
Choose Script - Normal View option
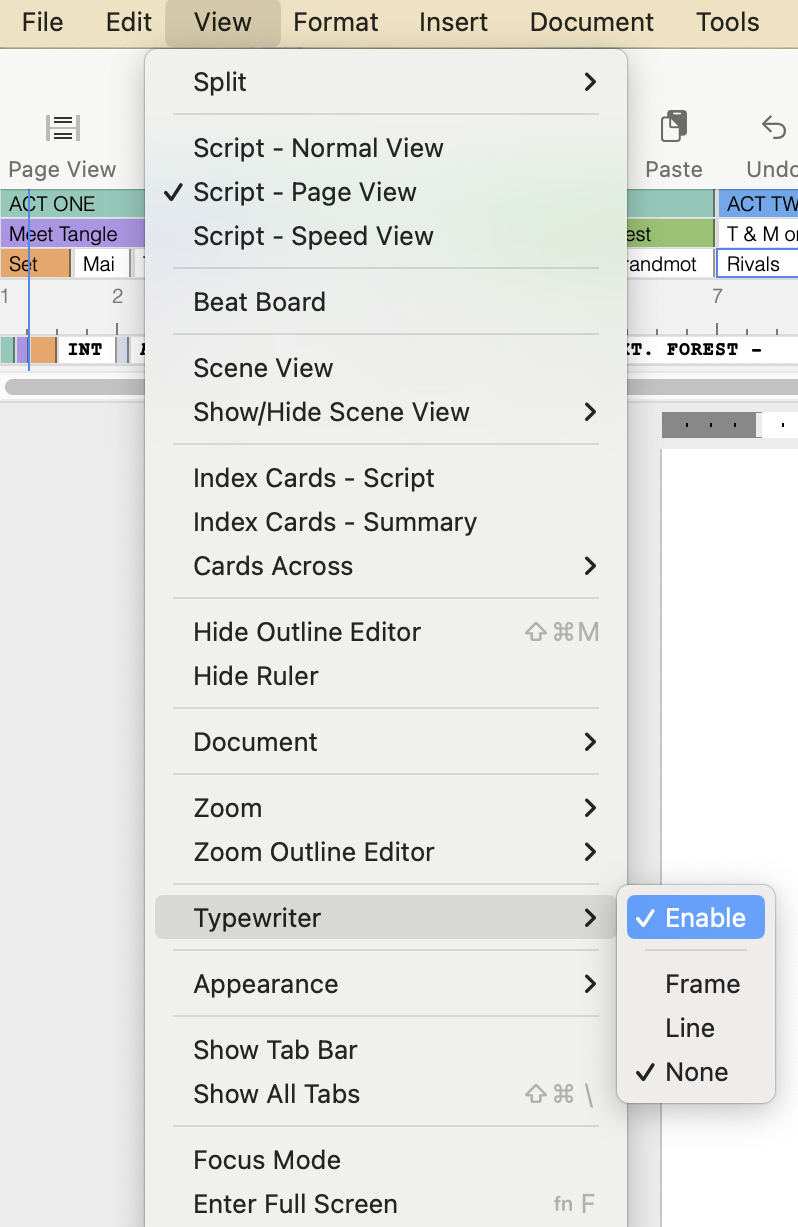coord(386,148)
